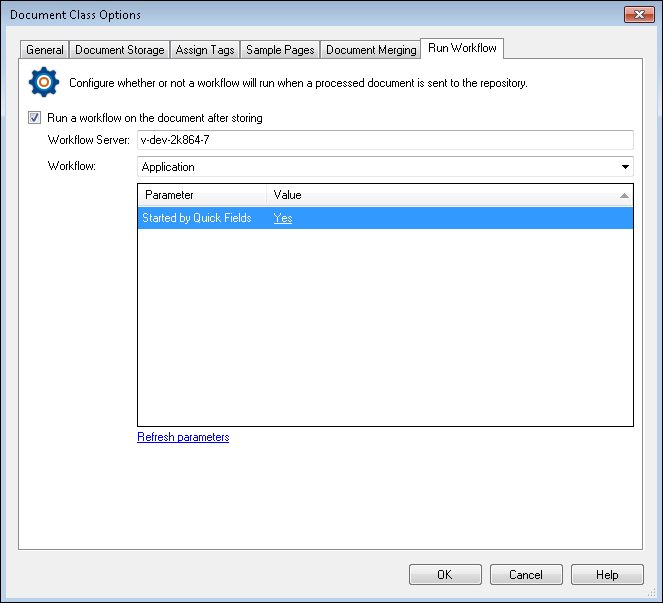This screenshot has height=603, width=663.
Task: Click the Refresh parameters link
Action: tap(183, 437)
